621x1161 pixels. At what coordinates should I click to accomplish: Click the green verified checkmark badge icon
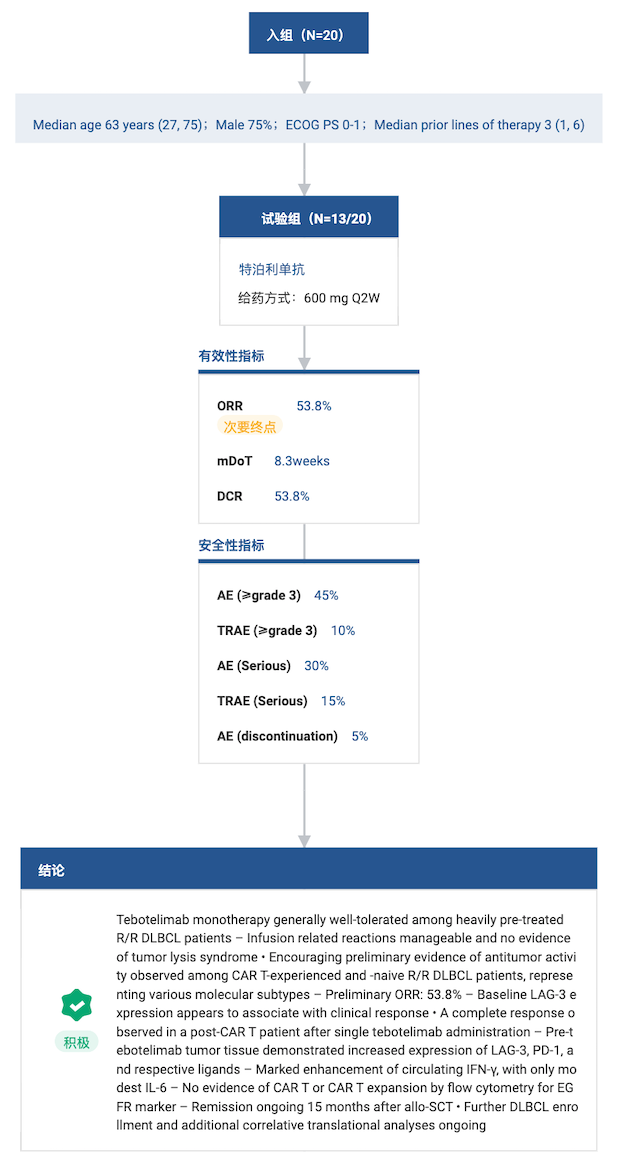pyautogui.click(x=75, y=1005)
